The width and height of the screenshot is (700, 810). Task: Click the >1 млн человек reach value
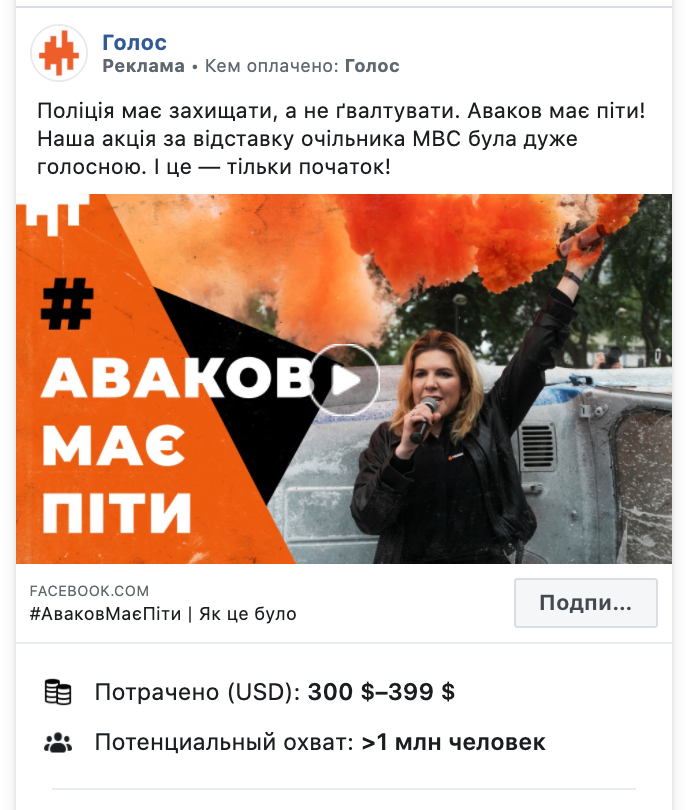(454, 742)
